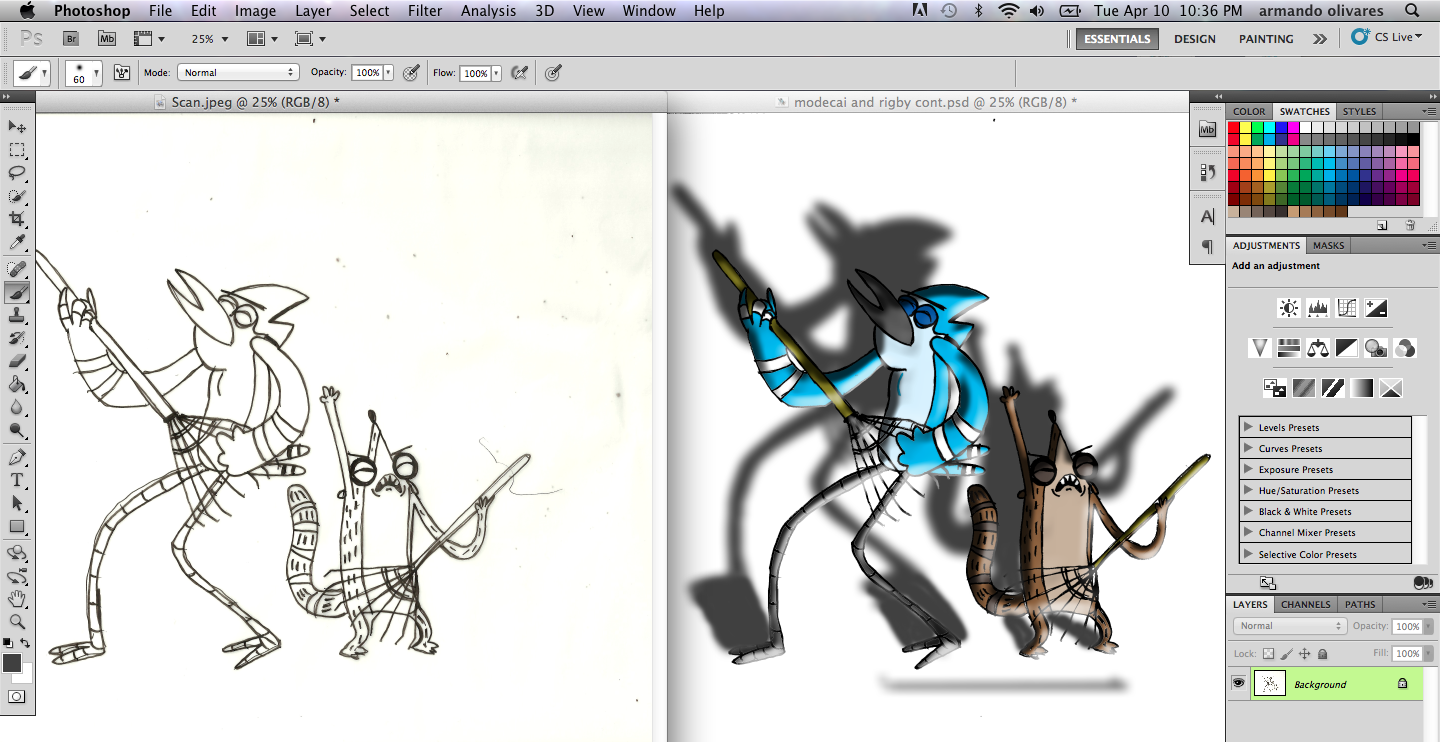Select the Dodge tool
Viewport: 1440px width, 742px height.
point(17,430)
